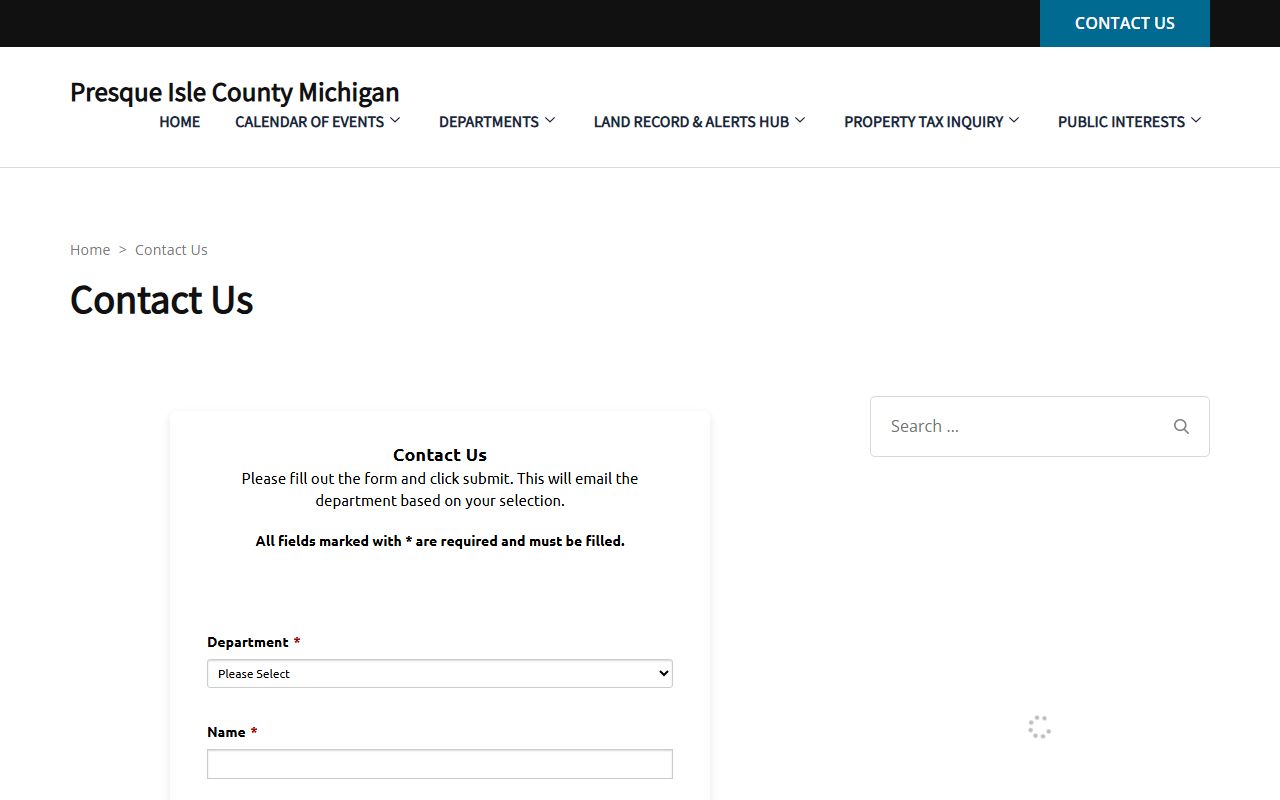This screenshot has width=1280, height=800.
Task: Open the PROPERTY TAX INQUIRY menu
Action: click(924, 122)
